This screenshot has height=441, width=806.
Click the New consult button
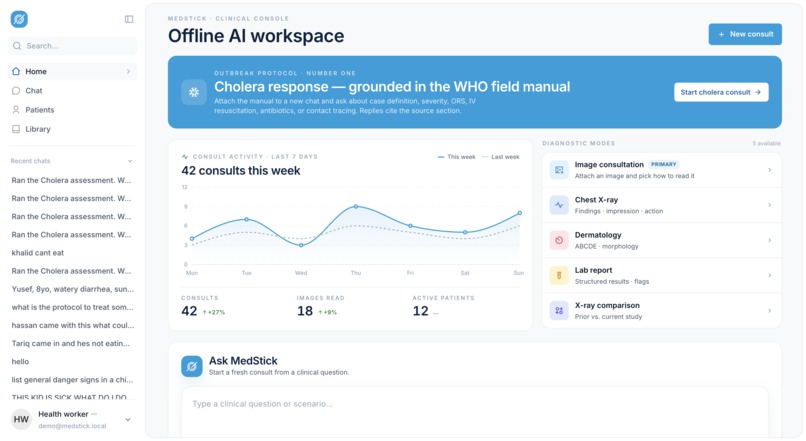coord(745,34)
